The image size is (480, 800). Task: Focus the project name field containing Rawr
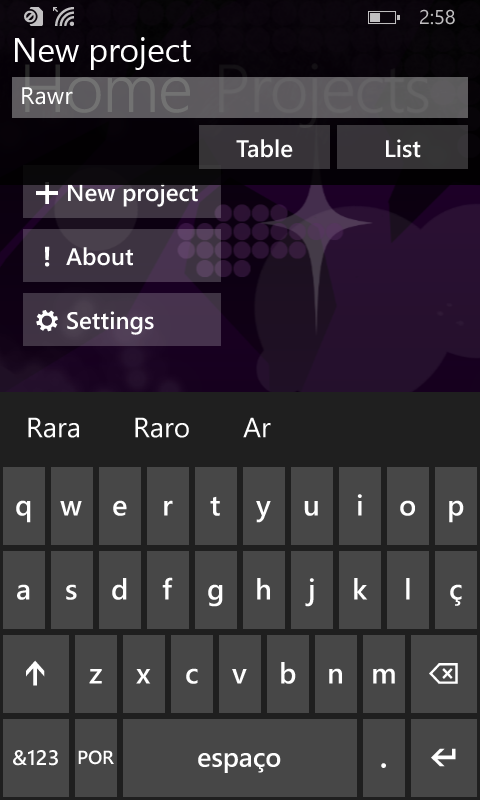tap(240, 97)
